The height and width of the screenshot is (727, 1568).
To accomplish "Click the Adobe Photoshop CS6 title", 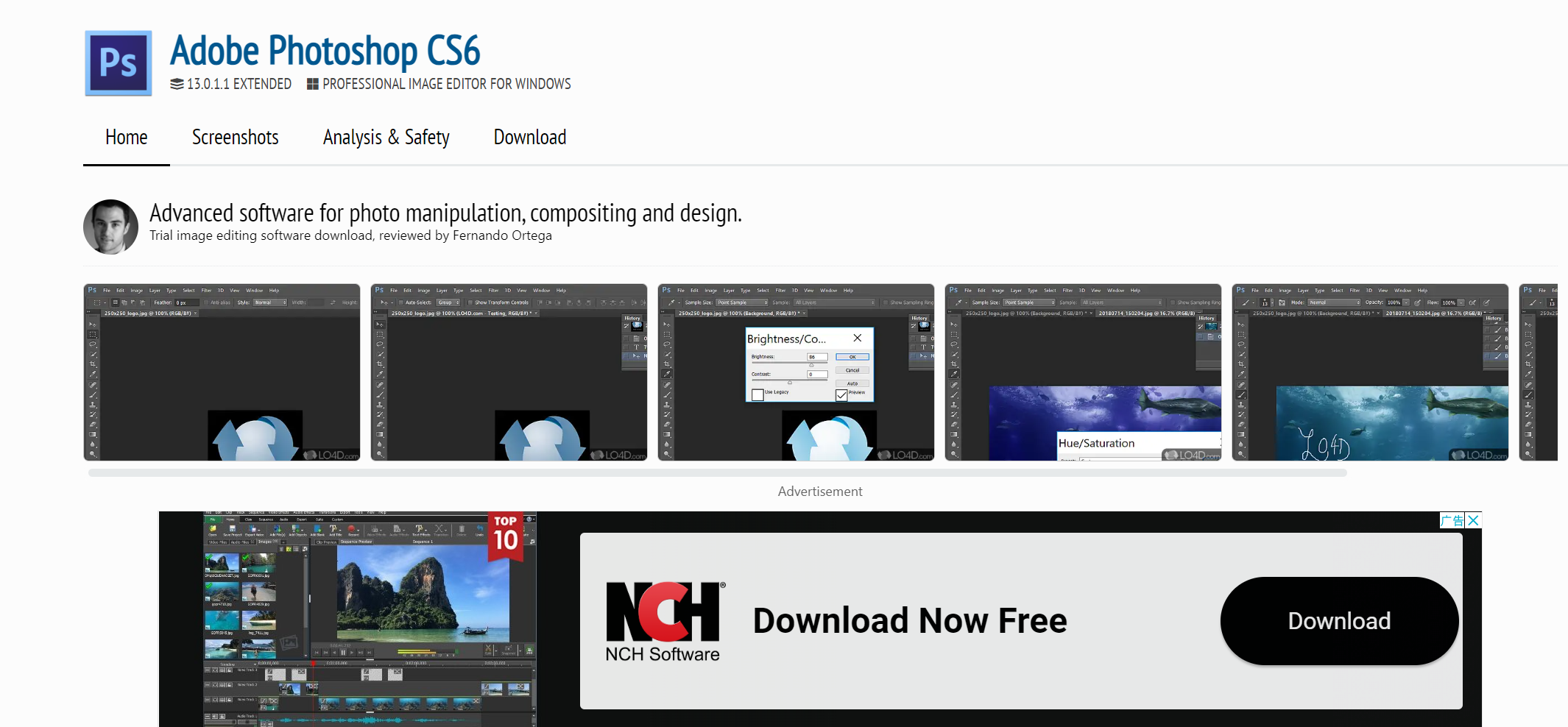I will click(x=325, y=50).
